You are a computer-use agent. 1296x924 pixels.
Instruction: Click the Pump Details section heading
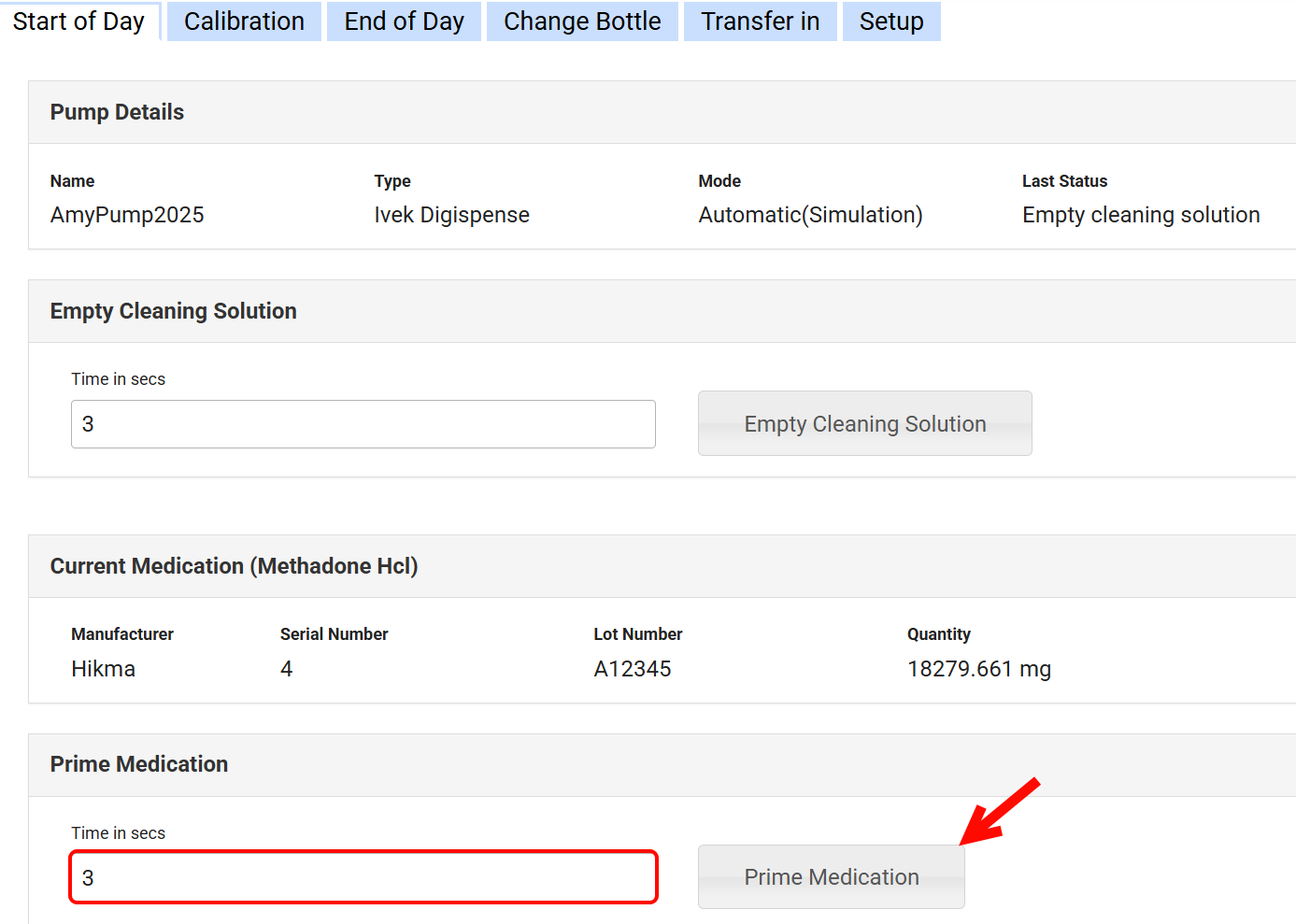[117, 112]
